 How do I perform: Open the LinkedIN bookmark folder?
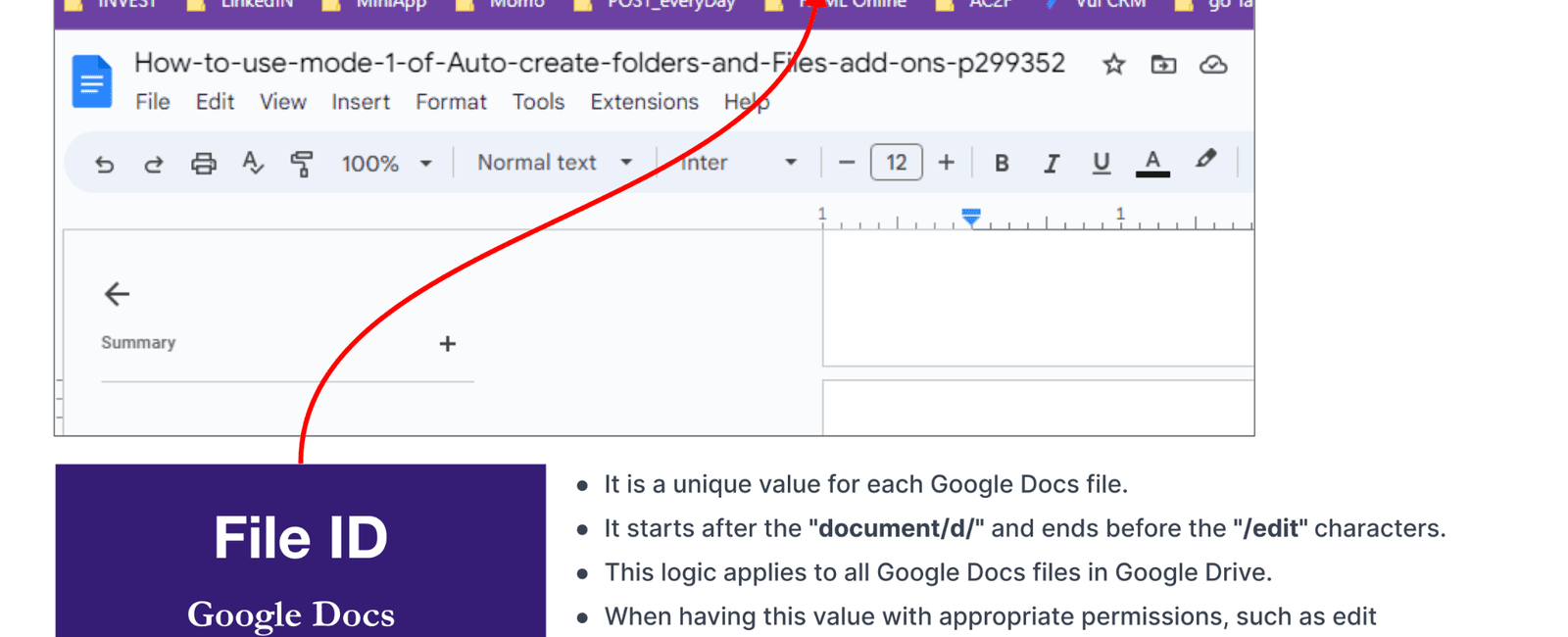240,5
